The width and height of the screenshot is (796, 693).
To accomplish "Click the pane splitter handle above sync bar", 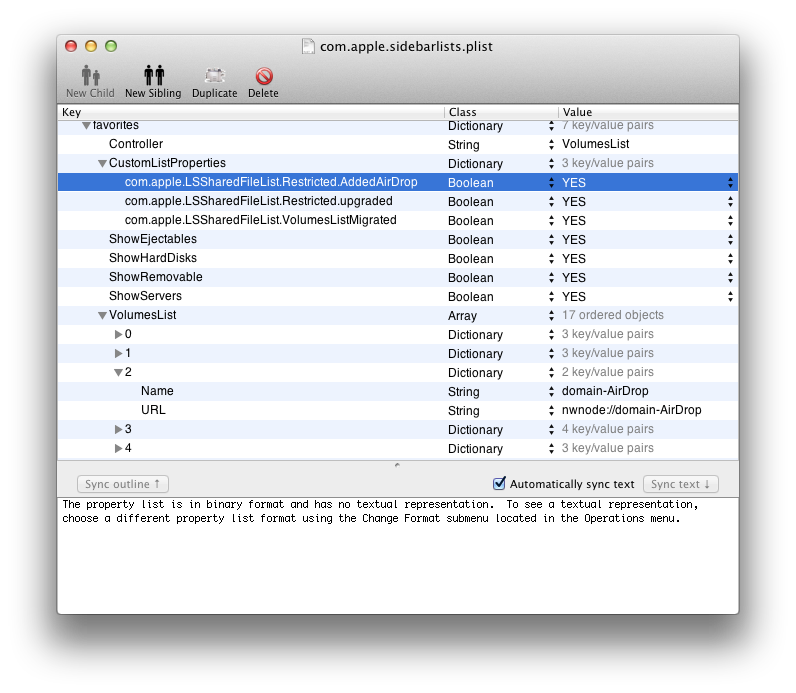I will click(397, 465).
